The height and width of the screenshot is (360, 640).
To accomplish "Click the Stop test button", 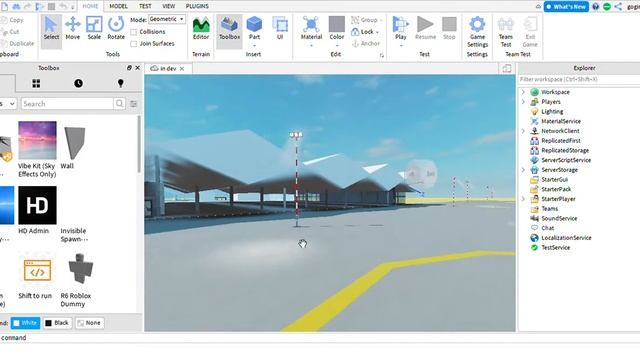I will [x=449, y=29].
